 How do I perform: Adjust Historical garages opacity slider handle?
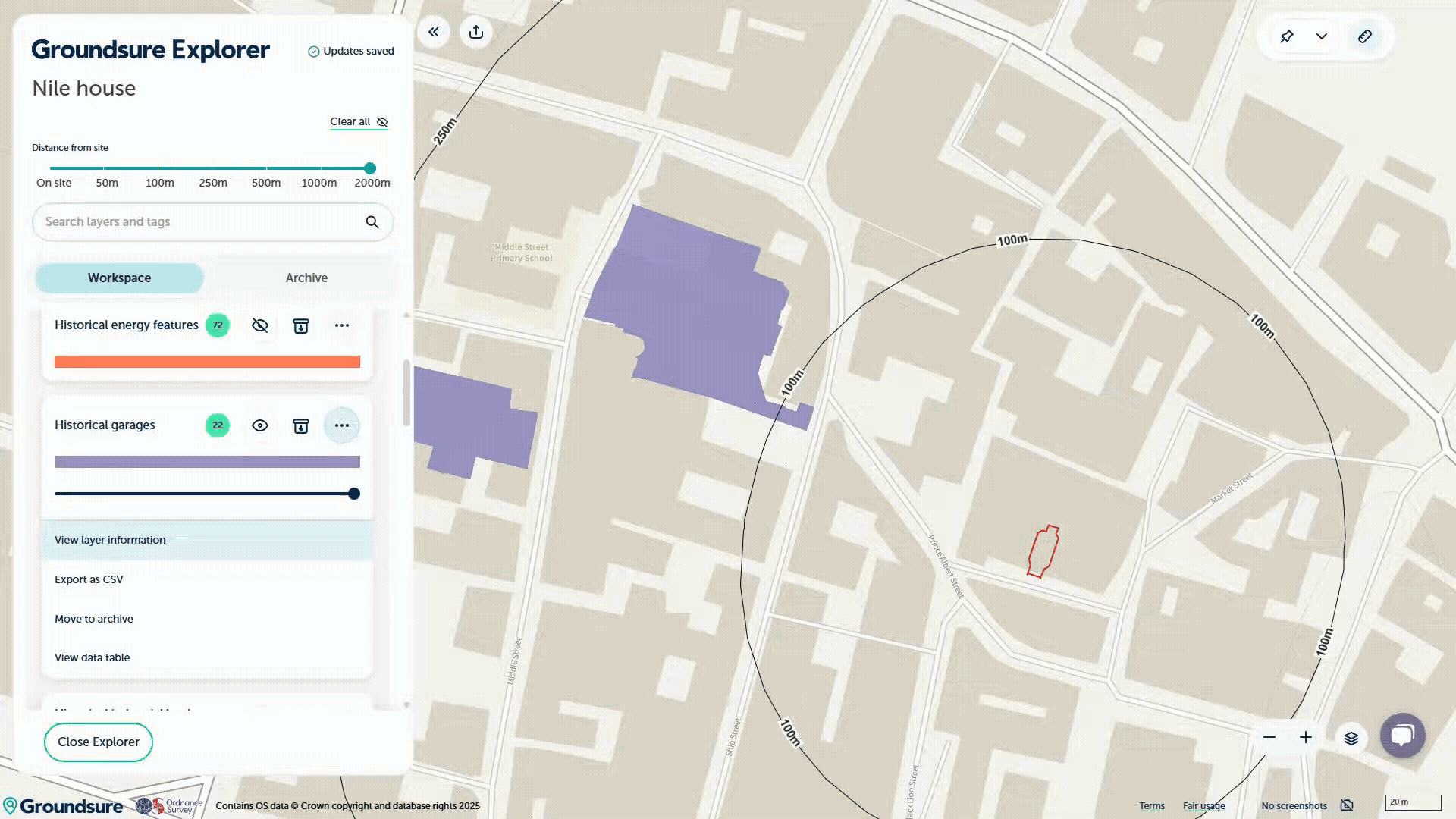click(354, 494)
